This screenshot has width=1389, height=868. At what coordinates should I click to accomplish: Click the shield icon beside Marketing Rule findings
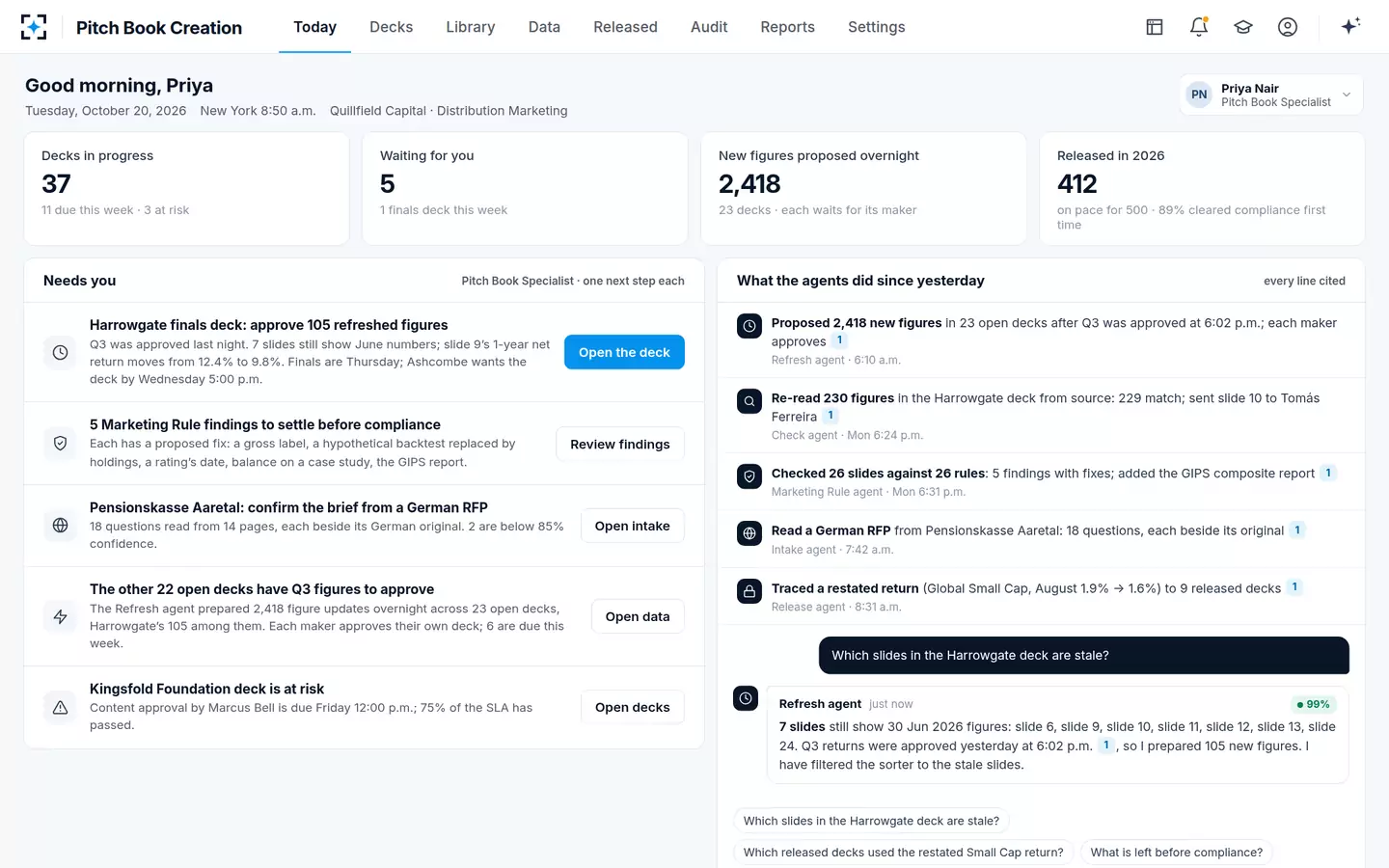[60, 444]
